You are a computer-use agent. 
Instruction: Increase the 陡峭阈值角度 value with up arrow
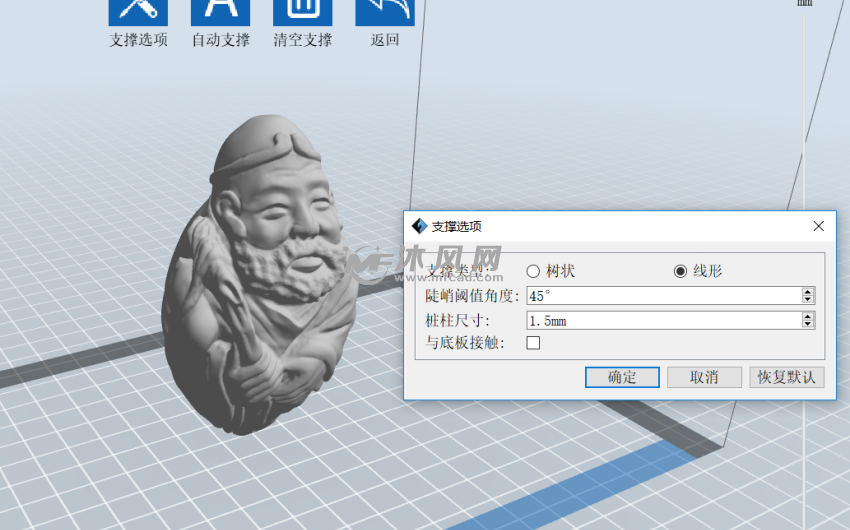point(808,292)
